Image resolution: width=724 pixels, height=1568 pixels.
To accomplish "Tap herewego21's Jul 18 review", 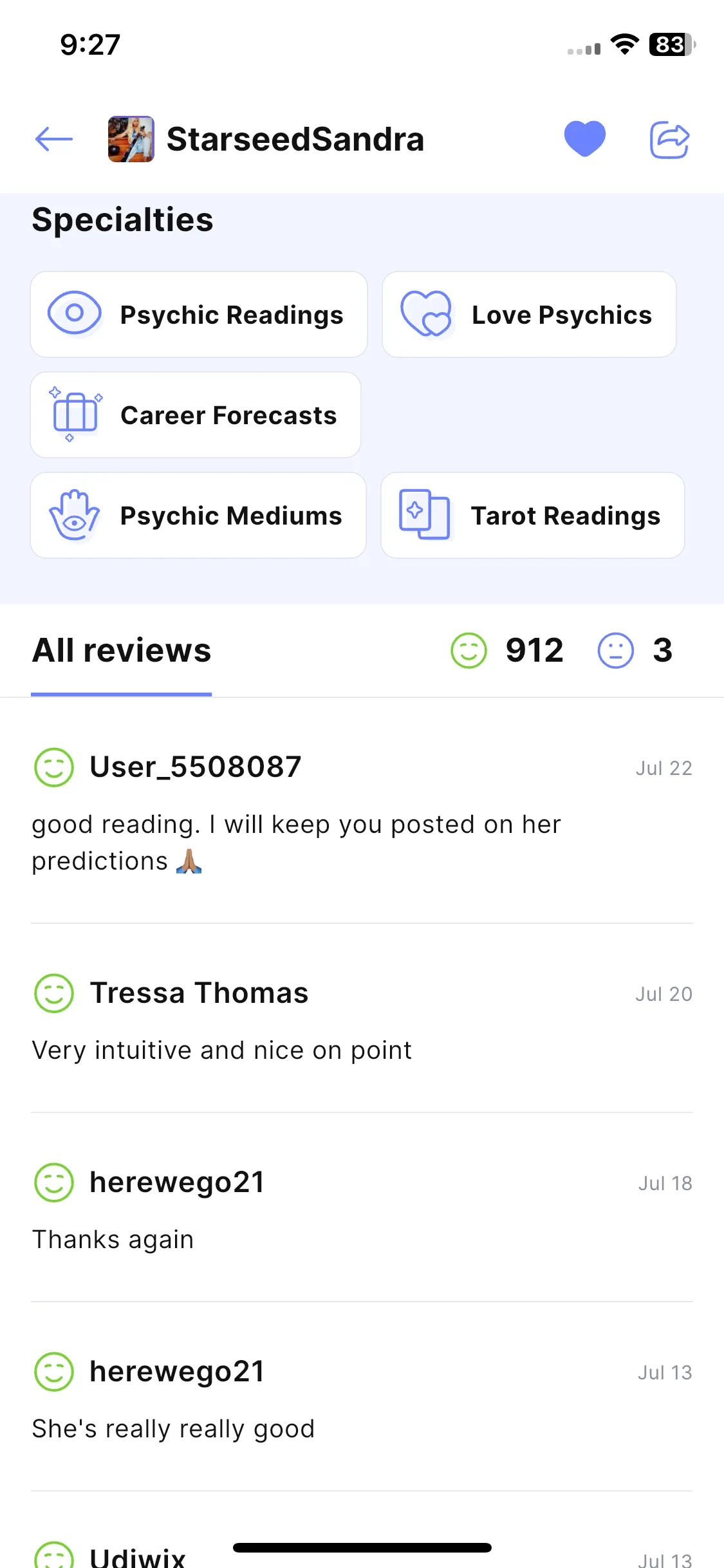I will 362,1208.
